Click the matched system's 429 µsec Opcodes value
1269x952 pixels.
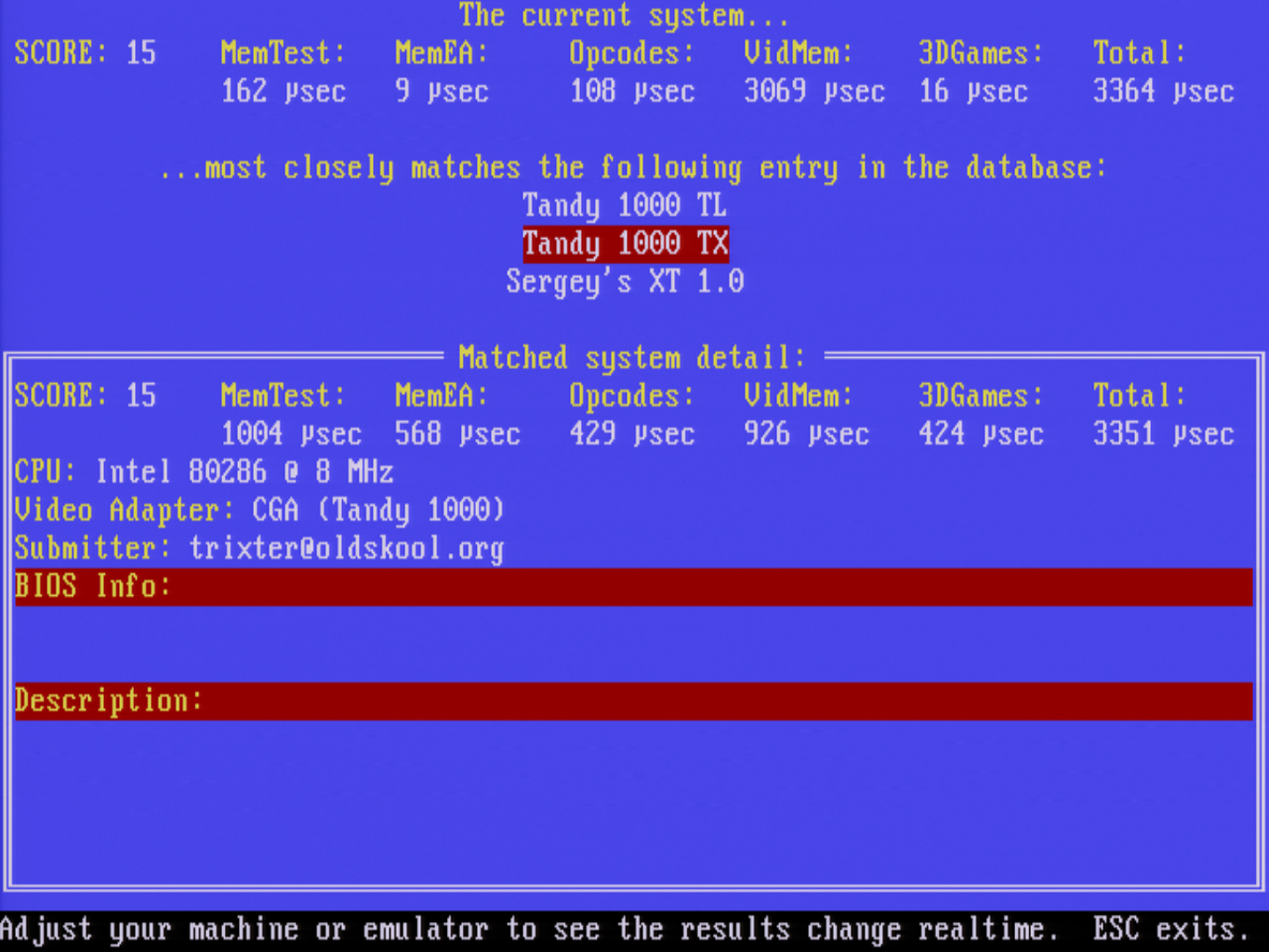click(x=632, y=434)
